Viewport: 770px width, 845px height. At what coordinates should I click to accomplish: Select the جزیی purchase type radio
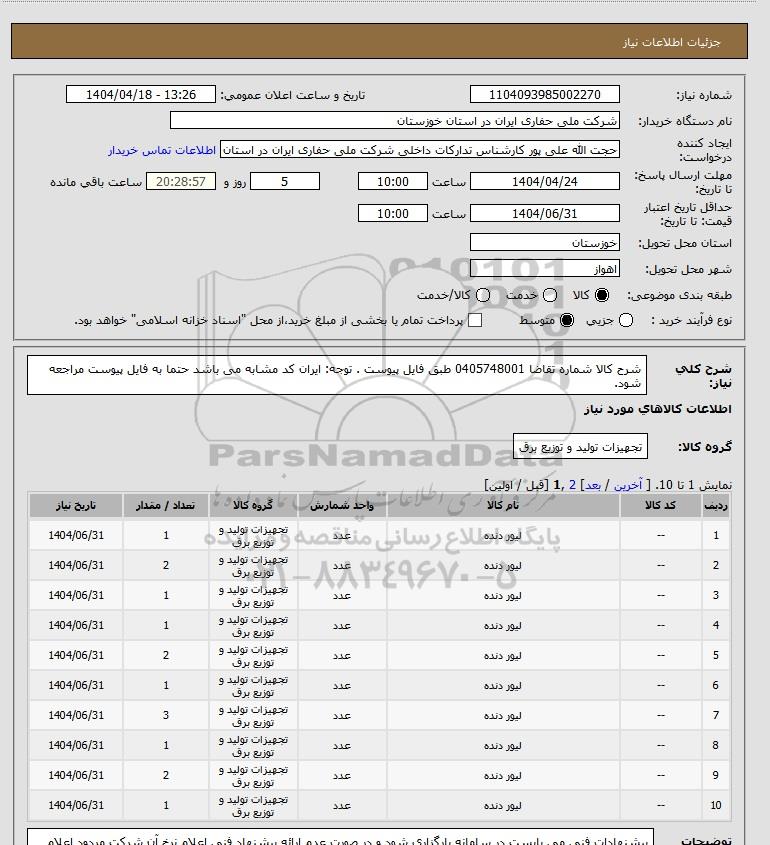[x=626, y=321]
